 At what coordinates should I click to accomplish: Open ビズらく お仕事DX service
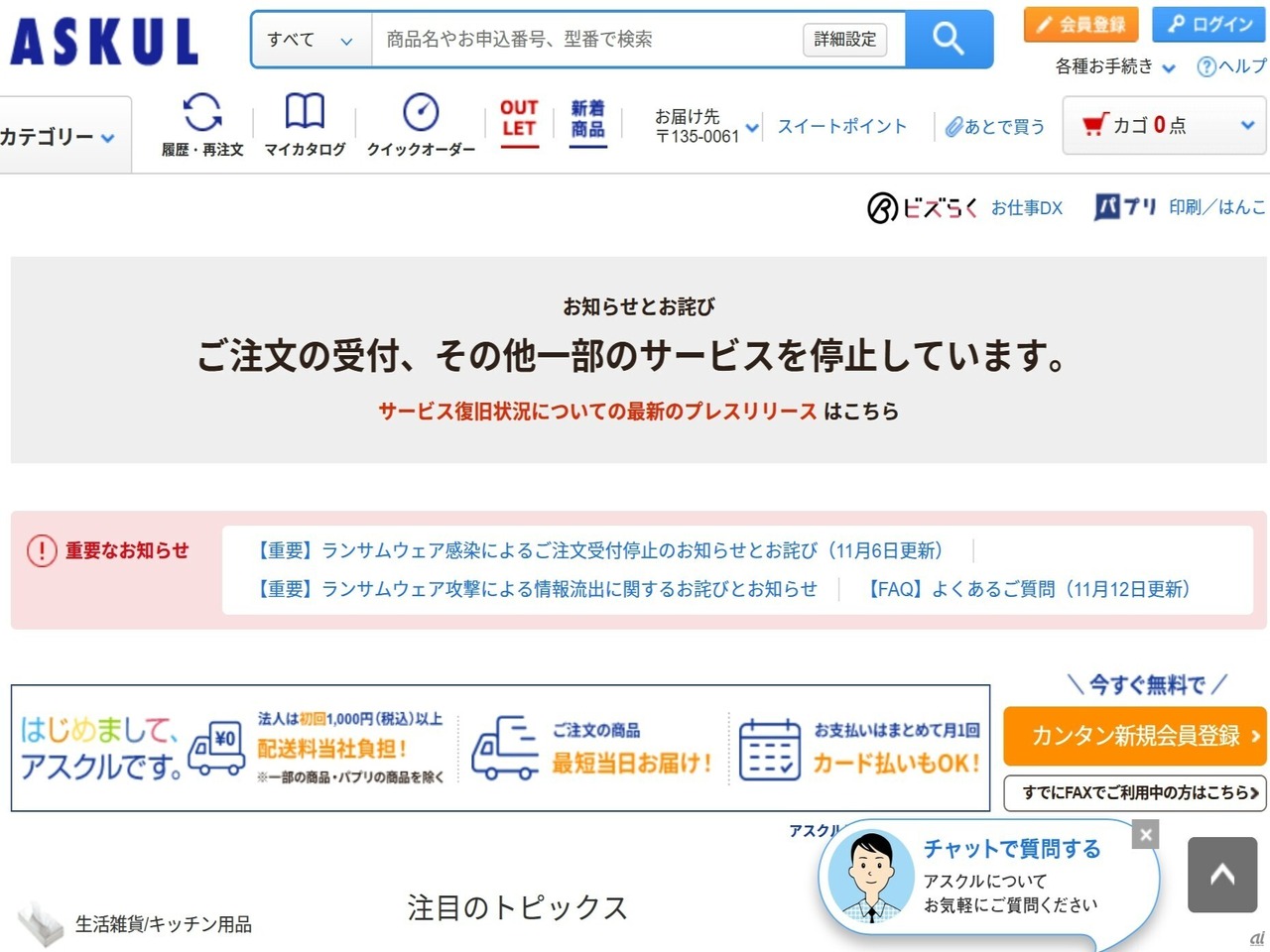click(964, 207)
